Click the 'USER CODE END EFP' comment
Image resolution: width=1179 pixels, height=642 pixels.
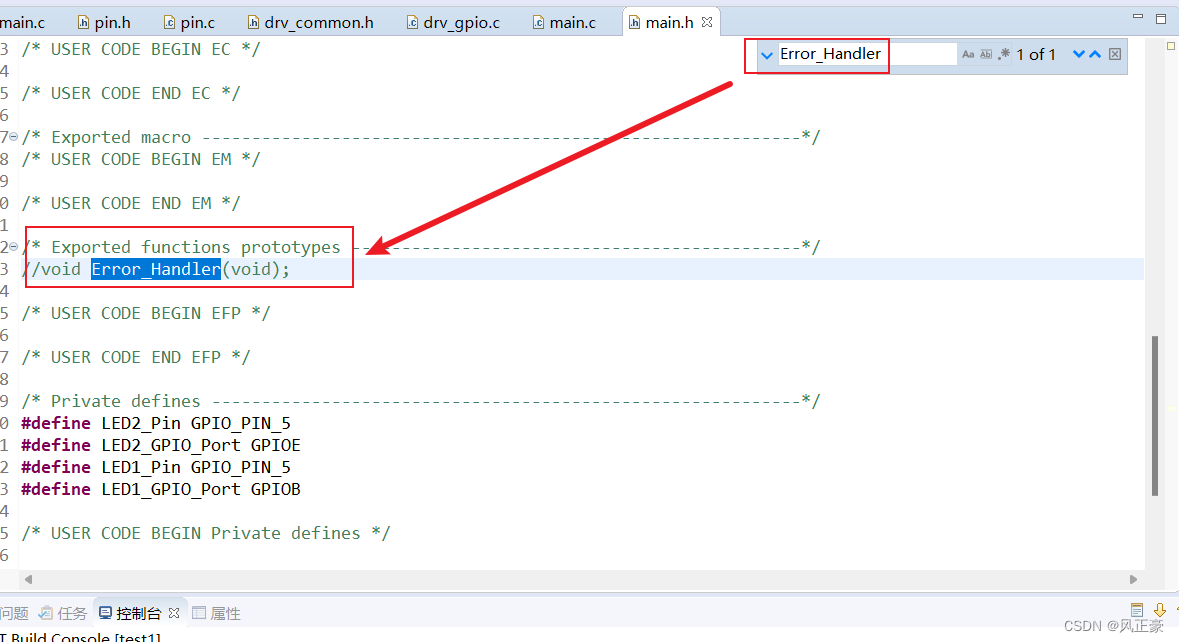(136, 357)
